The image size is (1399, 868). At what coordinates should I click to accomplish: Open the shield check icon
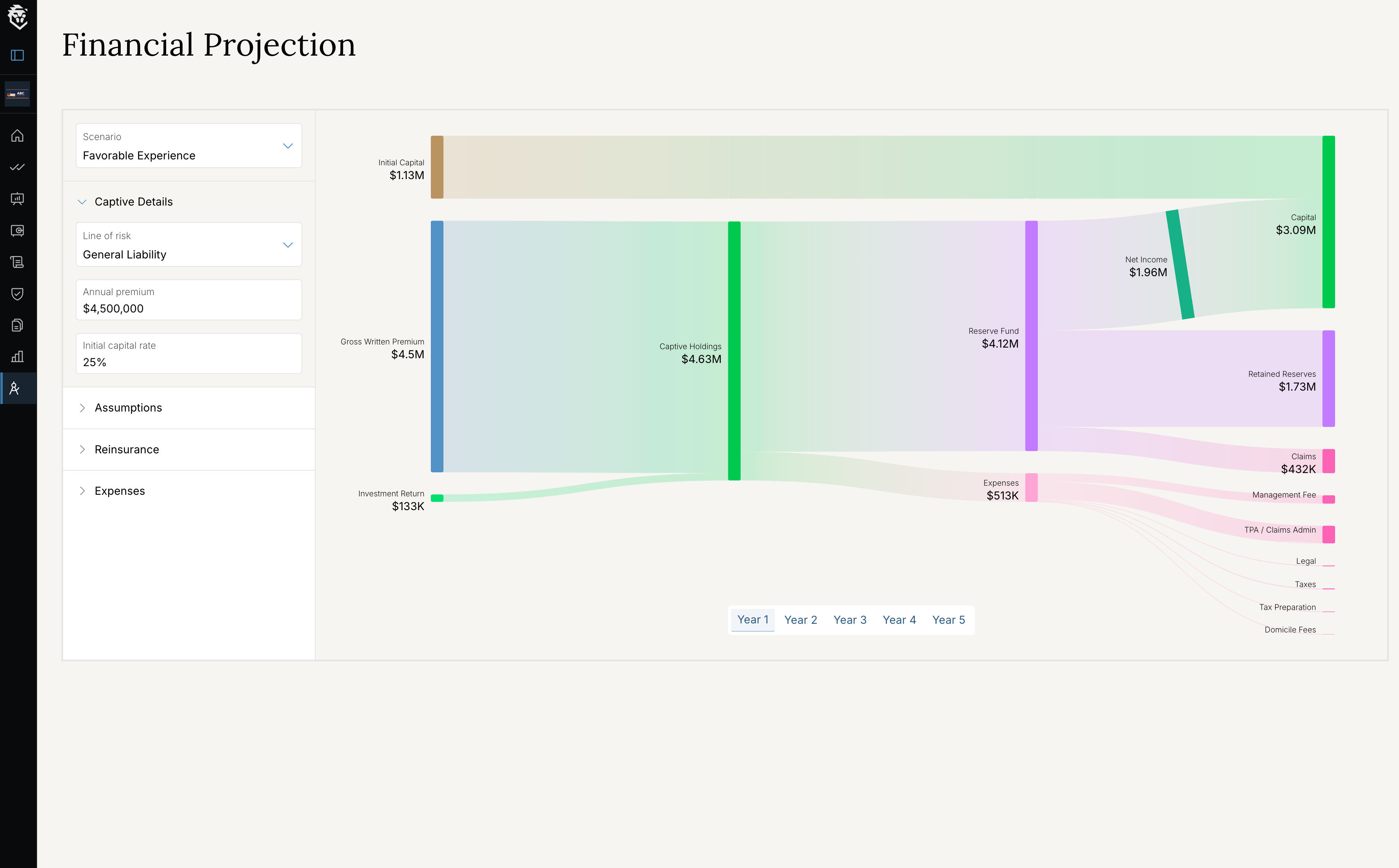point(18,294)
